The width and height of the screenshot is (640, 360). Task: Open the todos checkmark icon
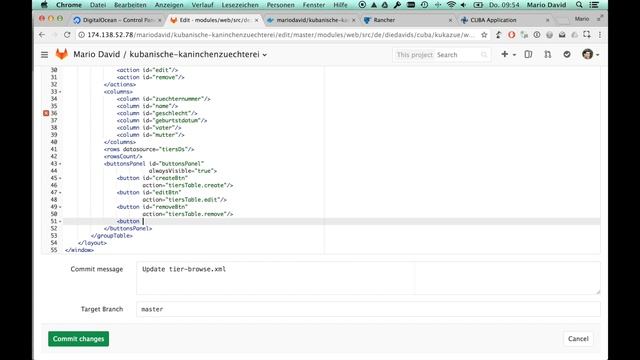click(x=567, y=54)
